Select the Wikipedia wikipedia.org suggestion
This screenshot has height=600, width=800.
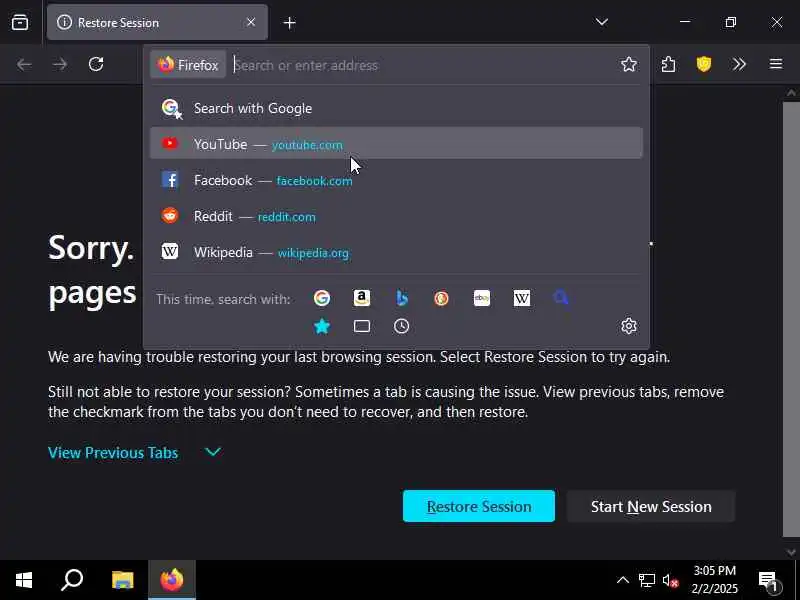pyautogui.click(x=396, y=252)
